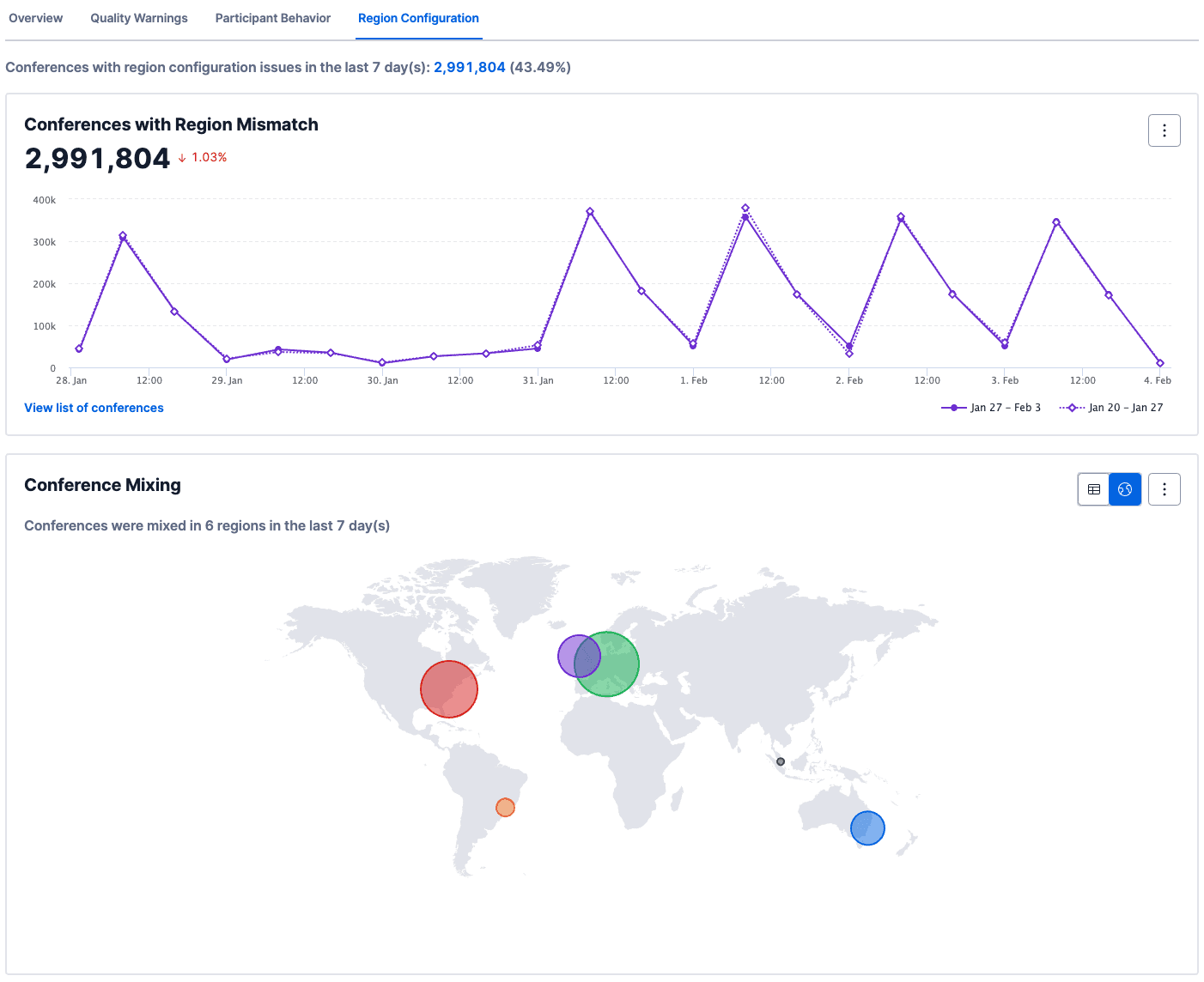The image size is (1204, 982).
Task: Open the Participant Behavior tab
Action: [273, 18]
